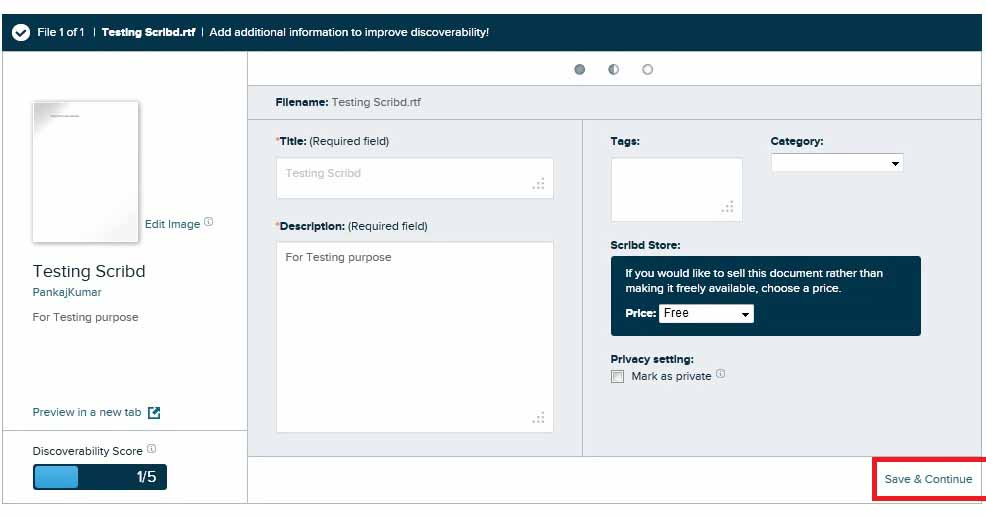986x516 pixels.
Task: Click the checkmark icon beside File 1 of 1
Action: (x=21, y=32)
